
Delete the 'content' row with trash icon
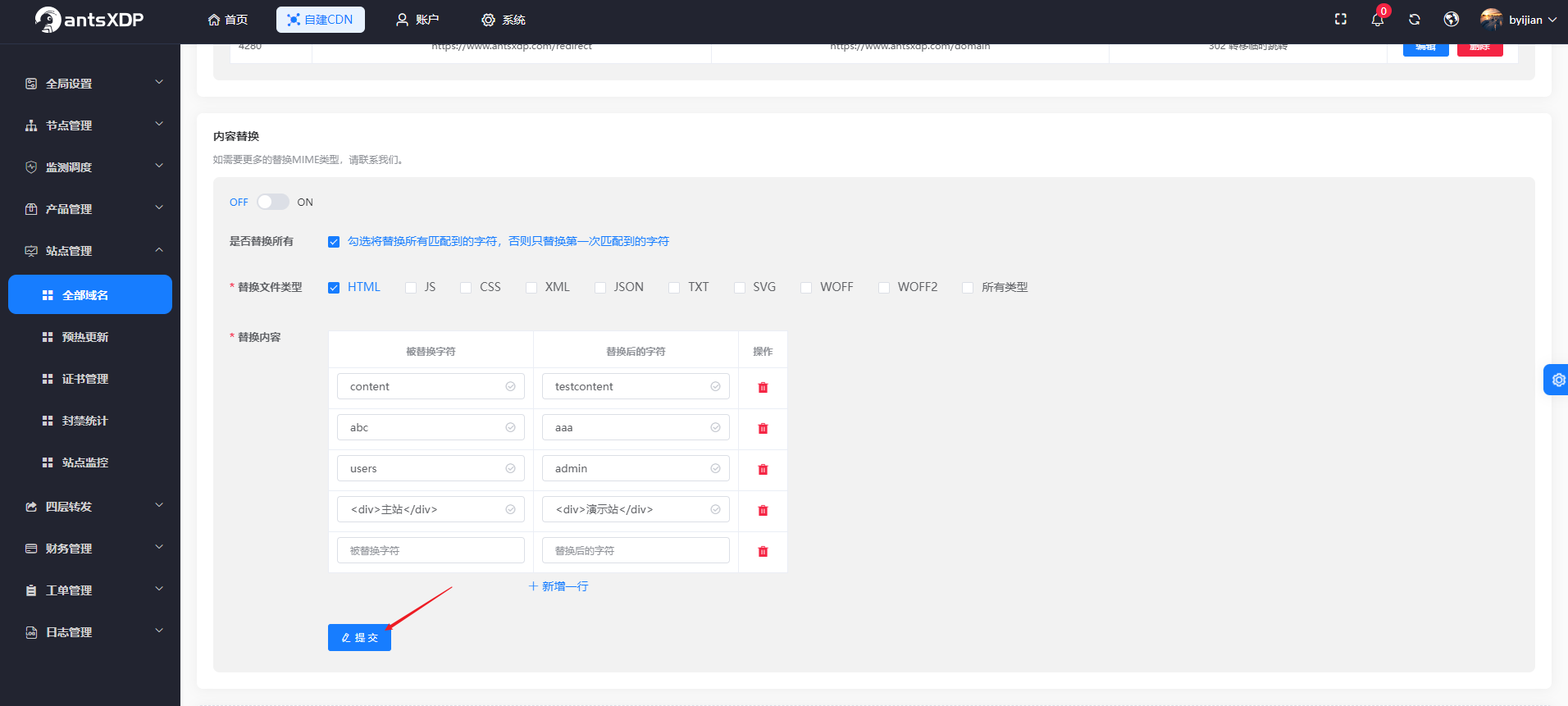[x=763, y=387]
